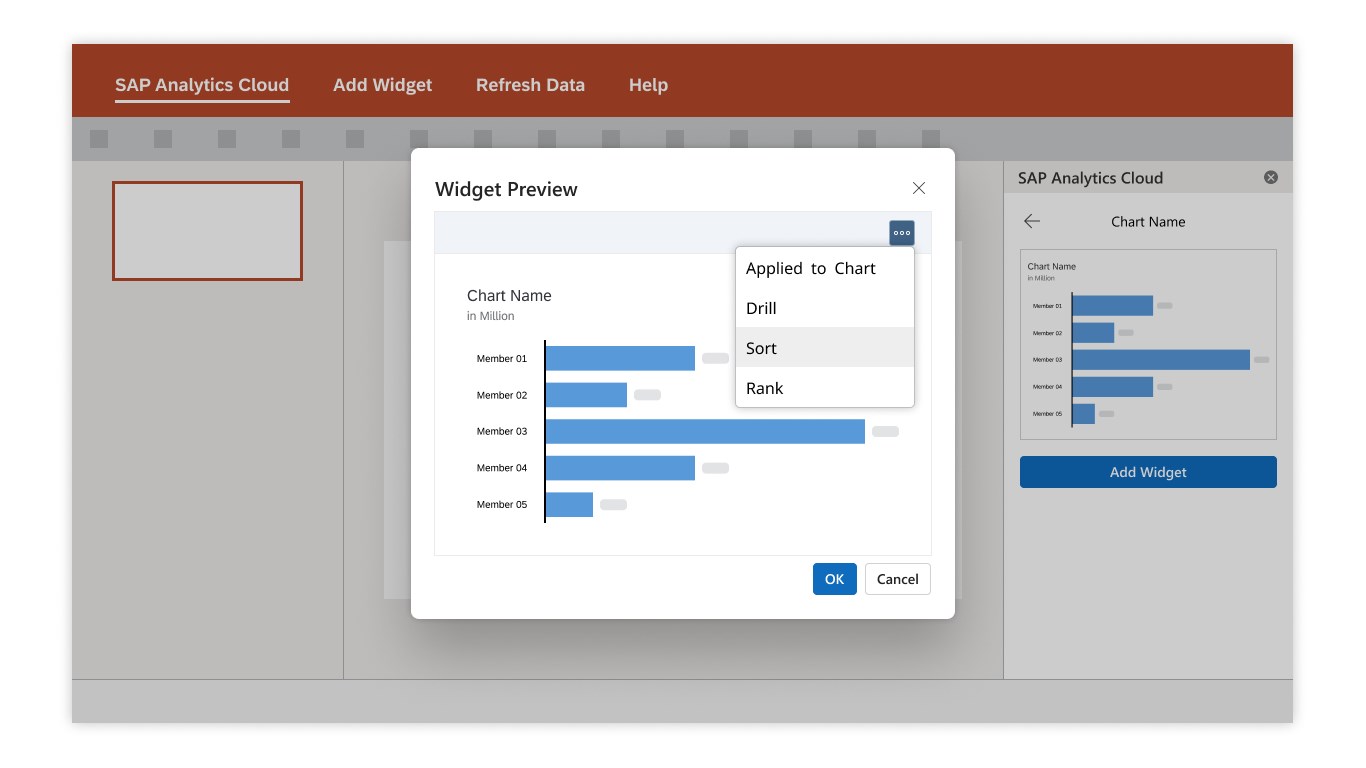Close the Widget Preview dialog with X
Screen dimensions: 1366x768
[919, 188]
